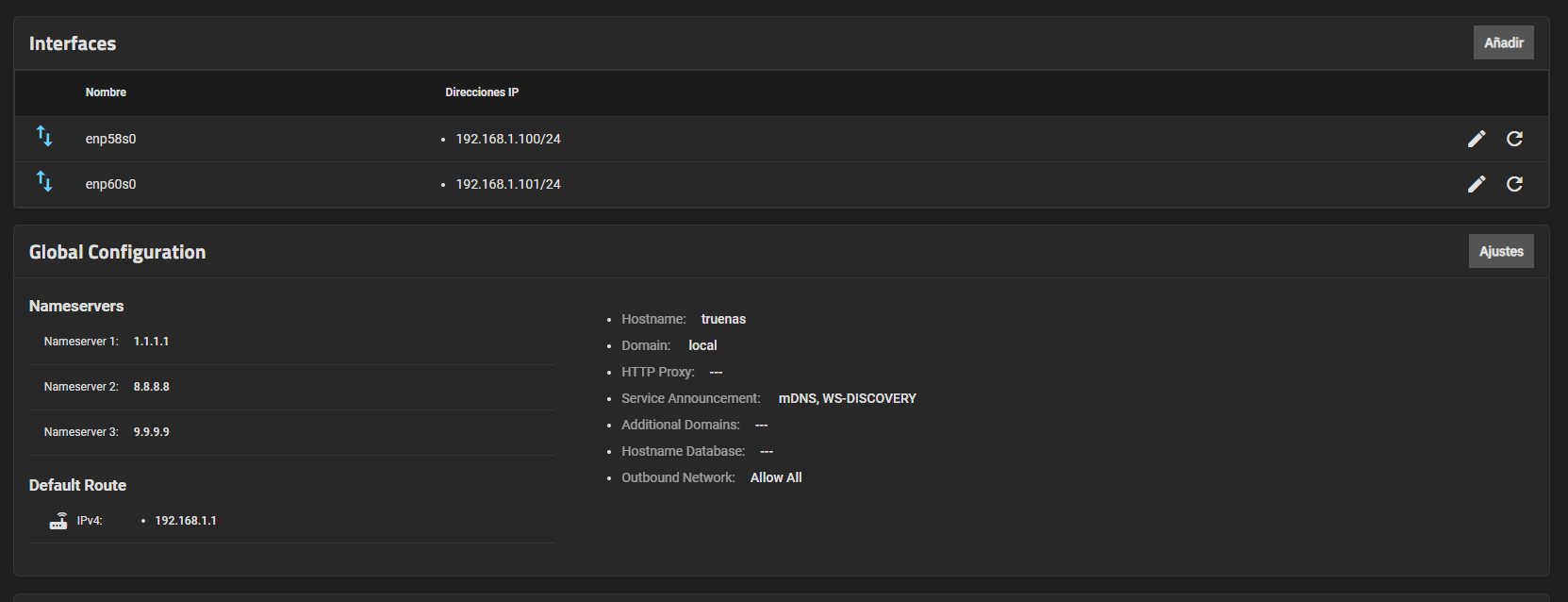Click the Additional Domains label
The image size is (1568, 602).
(681, 425)
